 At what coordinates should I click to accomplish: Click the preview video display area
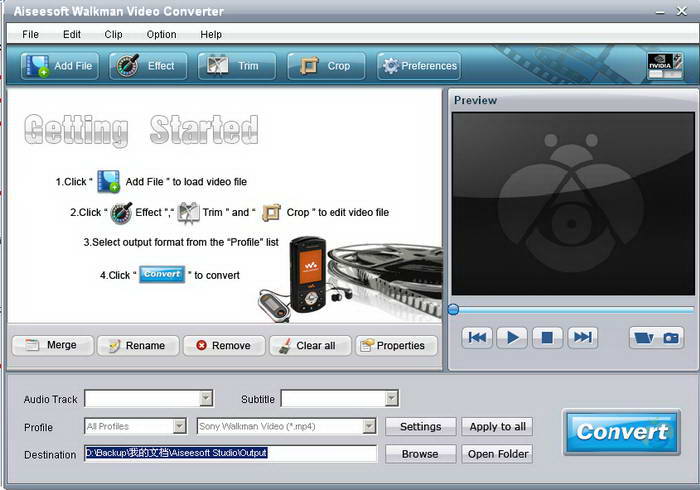pos(573,203)
